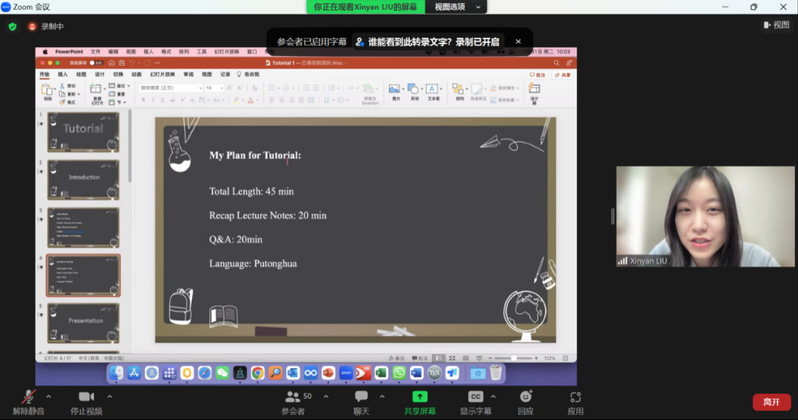Screen dimensions: 798x420
Task: Open the reactions icon
Action: 525,397
